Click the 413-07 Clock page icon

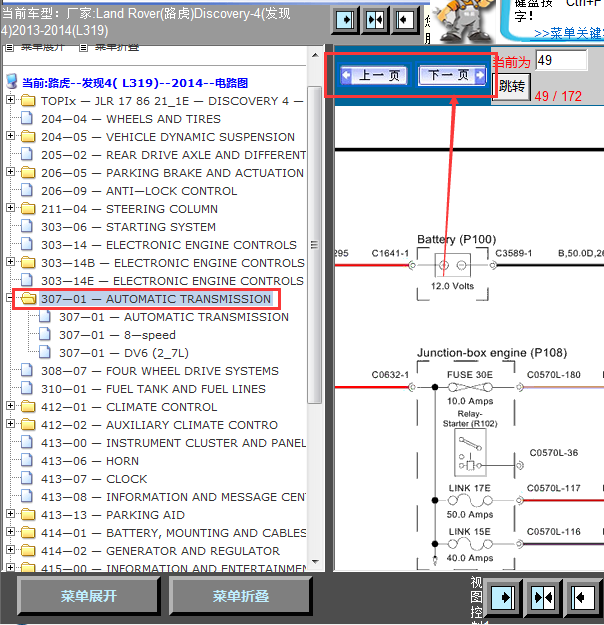(27, 478)
